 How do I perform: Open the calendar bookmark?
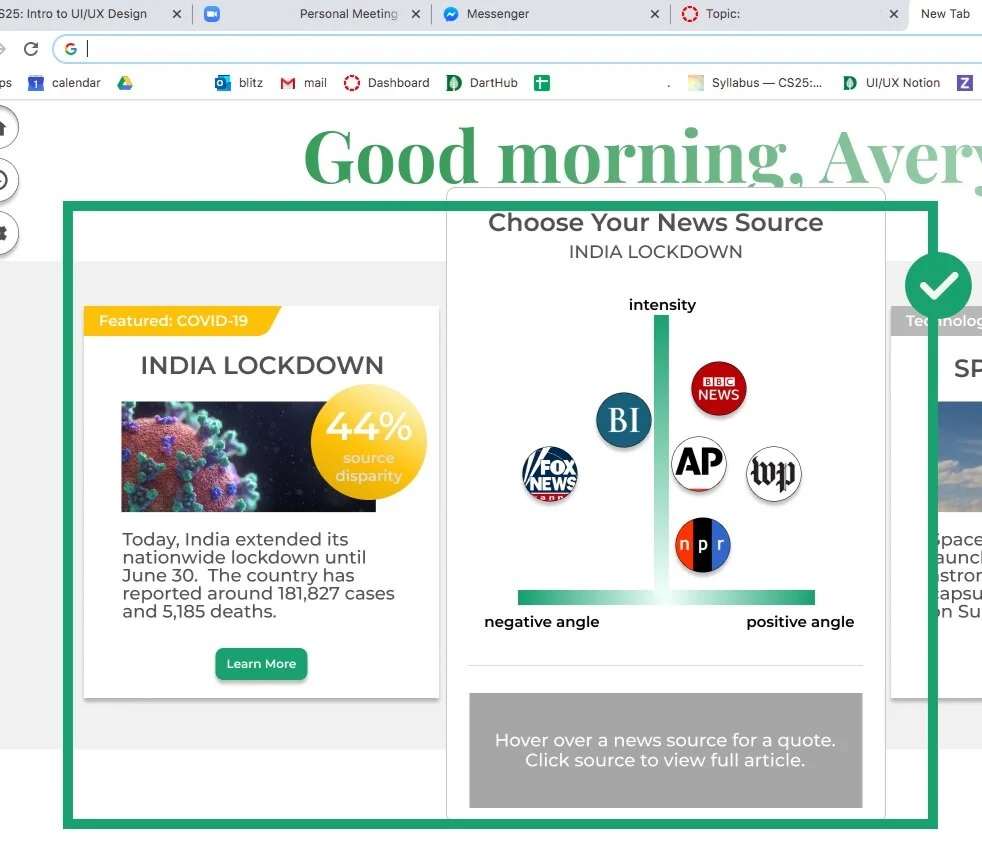(x=65, y=83)
